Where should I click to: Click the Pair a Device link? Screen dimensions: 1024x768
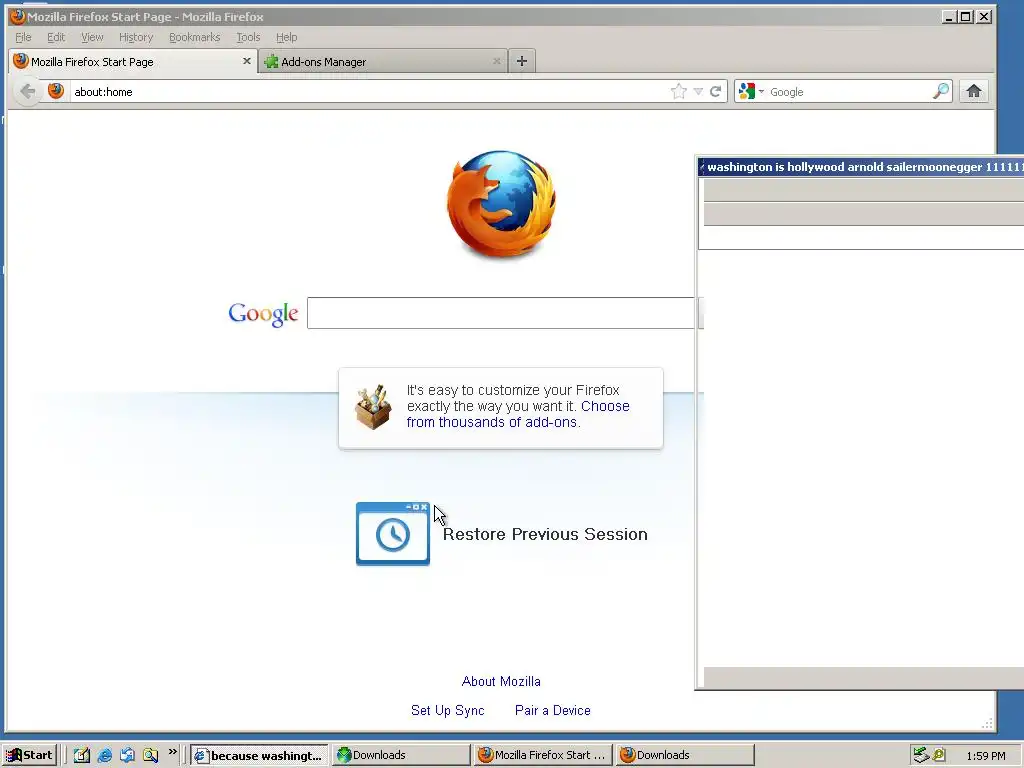pos(552,710)
